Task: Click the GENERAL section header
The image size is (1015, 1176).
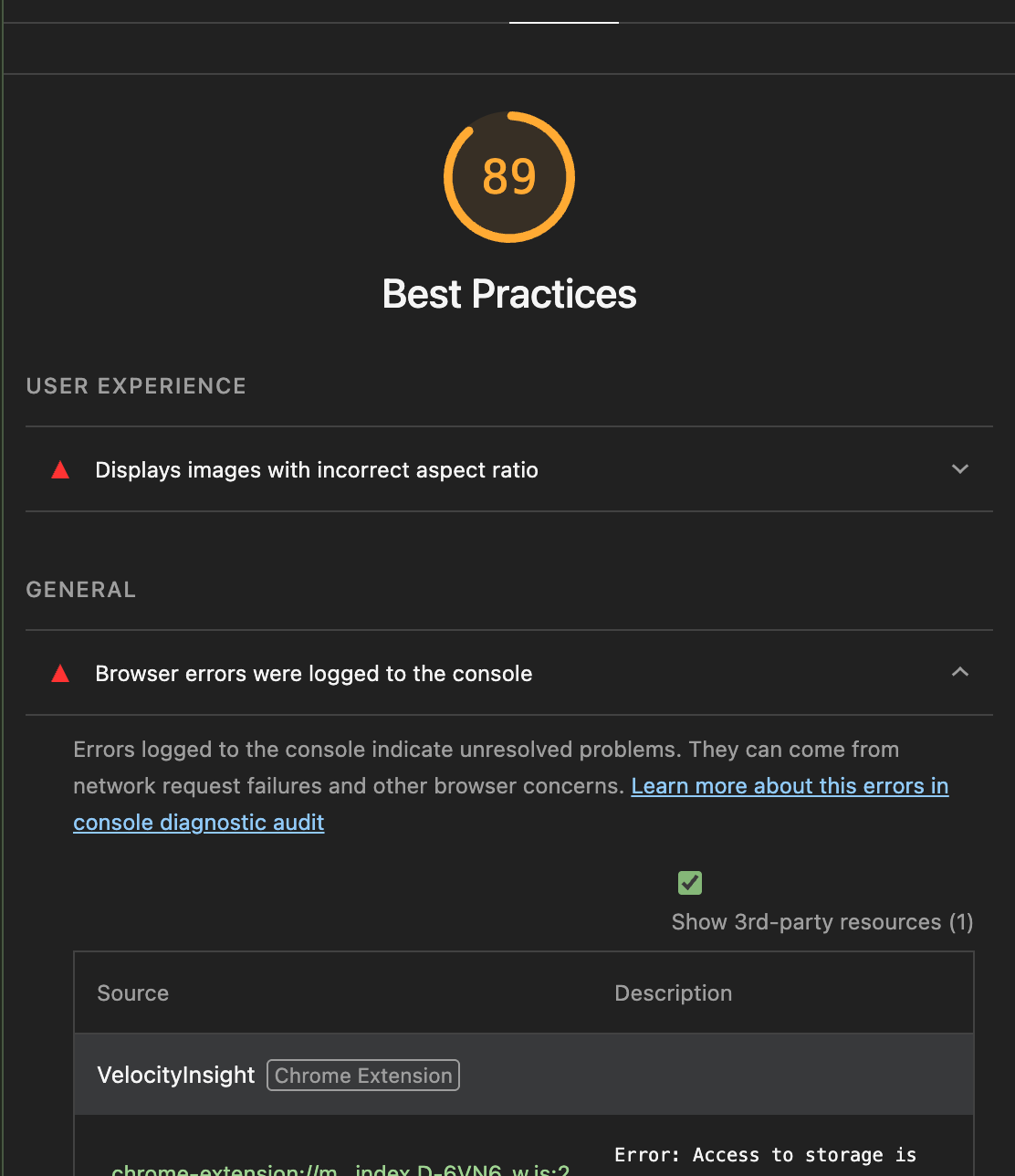Action: click(x=80, y=589)
